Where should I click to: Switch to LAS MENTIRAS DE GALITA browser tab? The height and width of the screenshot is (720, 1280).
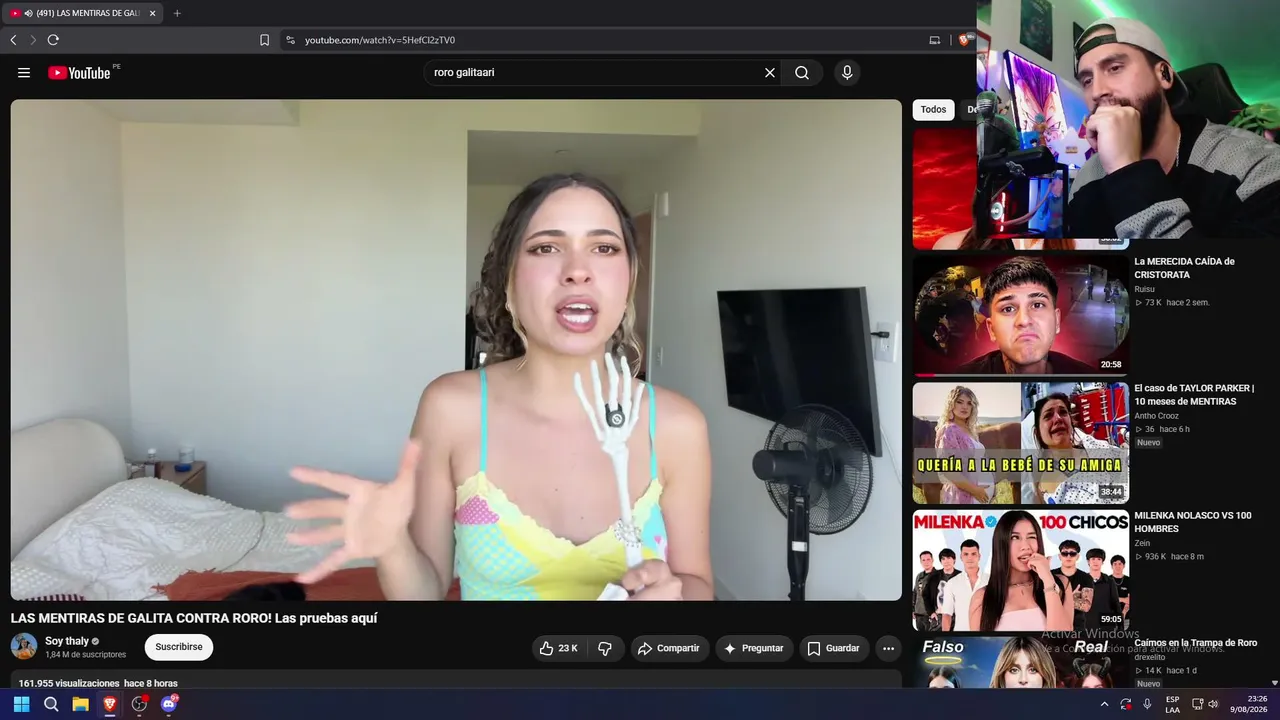[x=82, y=13]
